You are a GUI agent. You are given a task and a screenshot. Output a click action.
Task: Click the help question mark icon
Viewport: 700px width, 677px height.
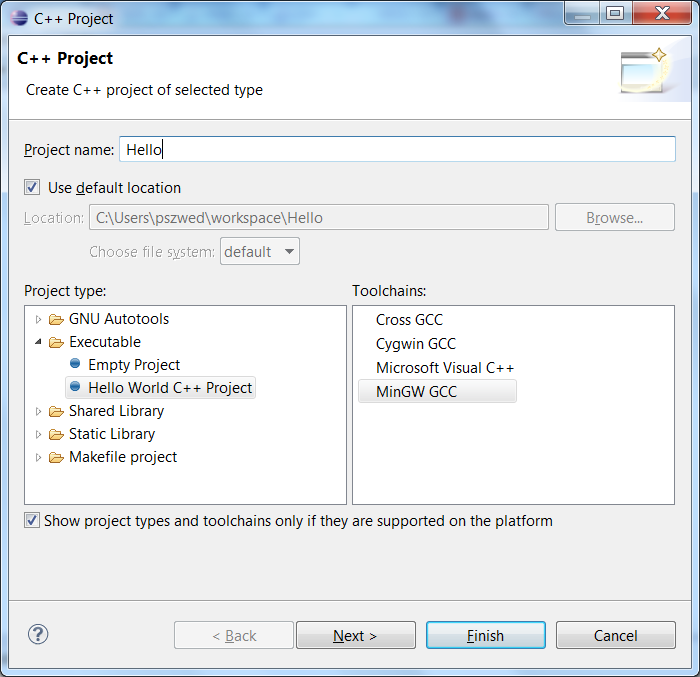click(38, 634)
